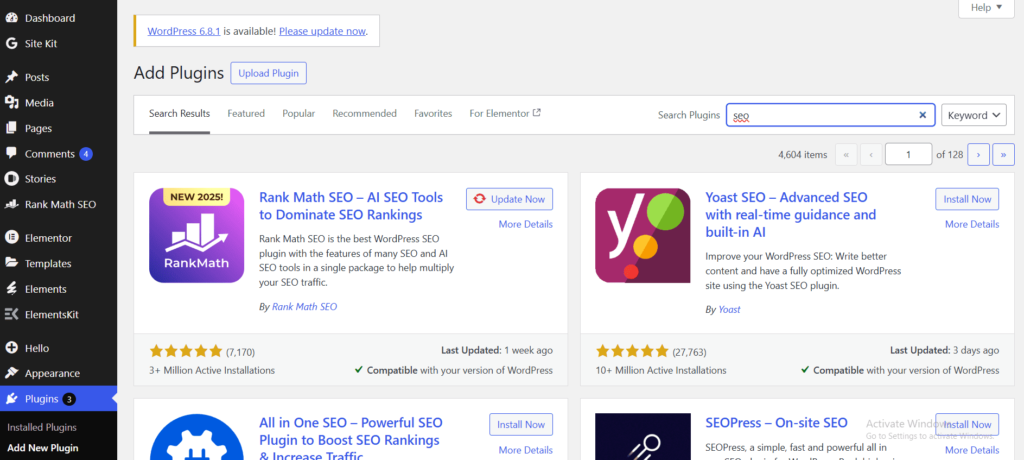Click the 3+ Million Active Installations text
The height and width of the screenshot is (460, 1024).
click(x=212, y=370)
